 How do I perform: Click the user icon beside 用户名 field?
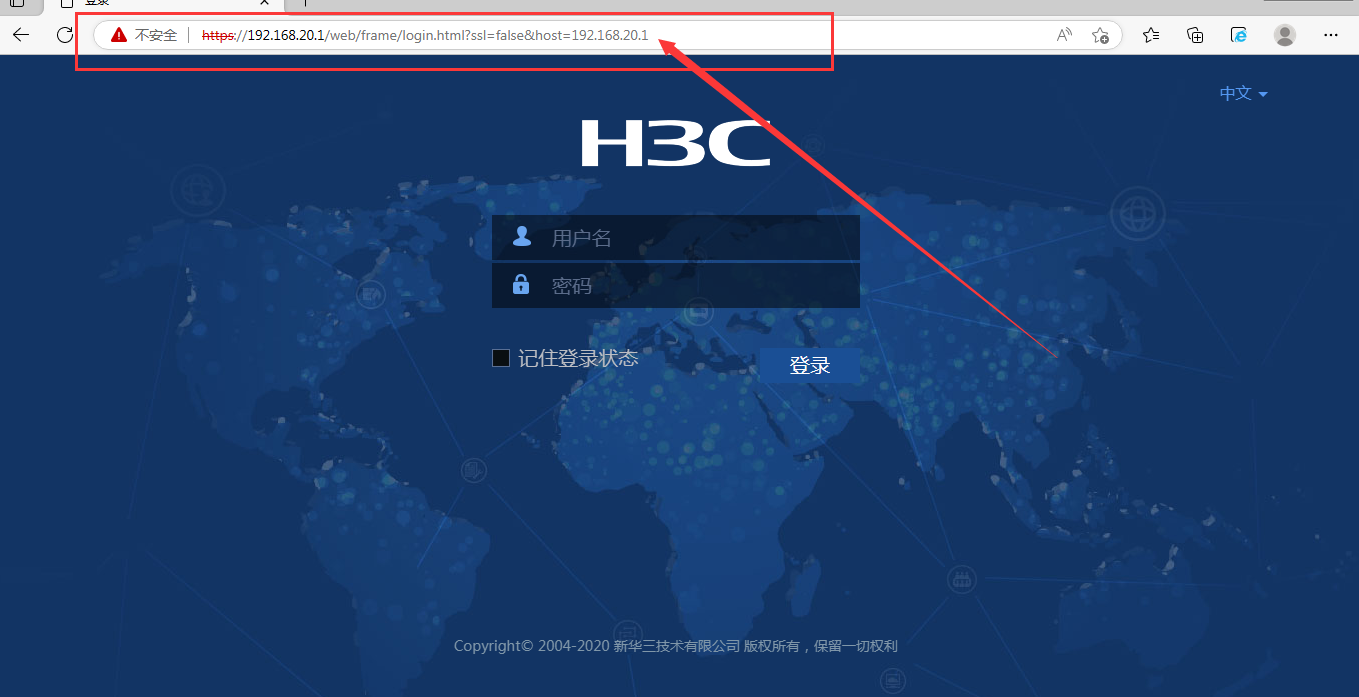point(521,236)
